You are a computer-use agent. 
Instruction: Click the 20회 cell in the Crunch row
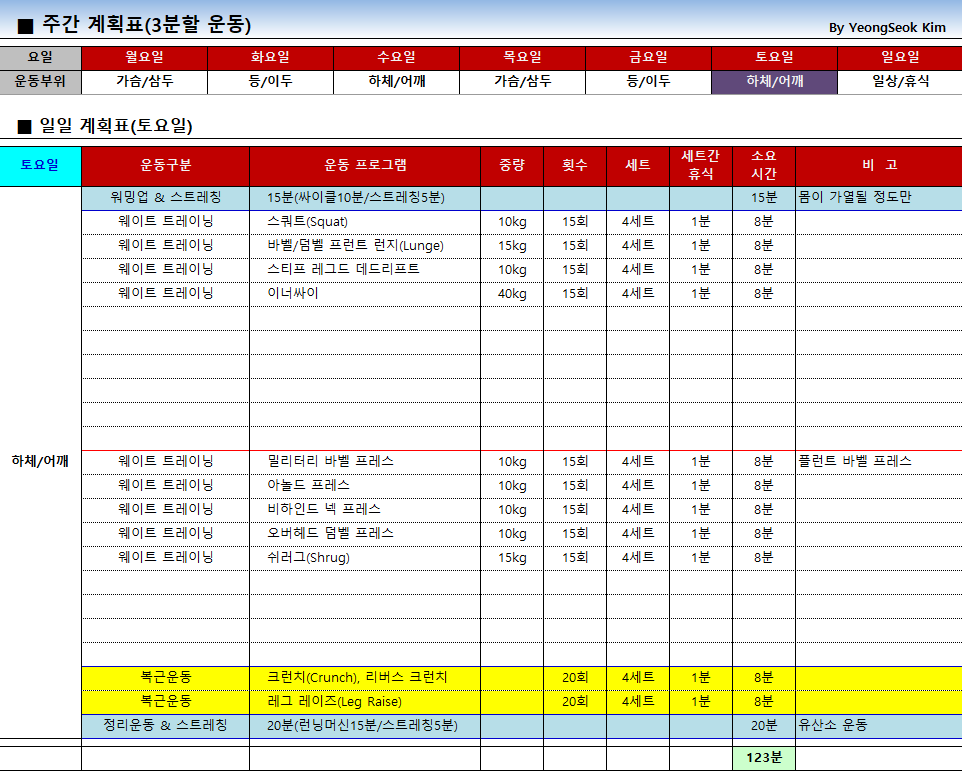575,678
